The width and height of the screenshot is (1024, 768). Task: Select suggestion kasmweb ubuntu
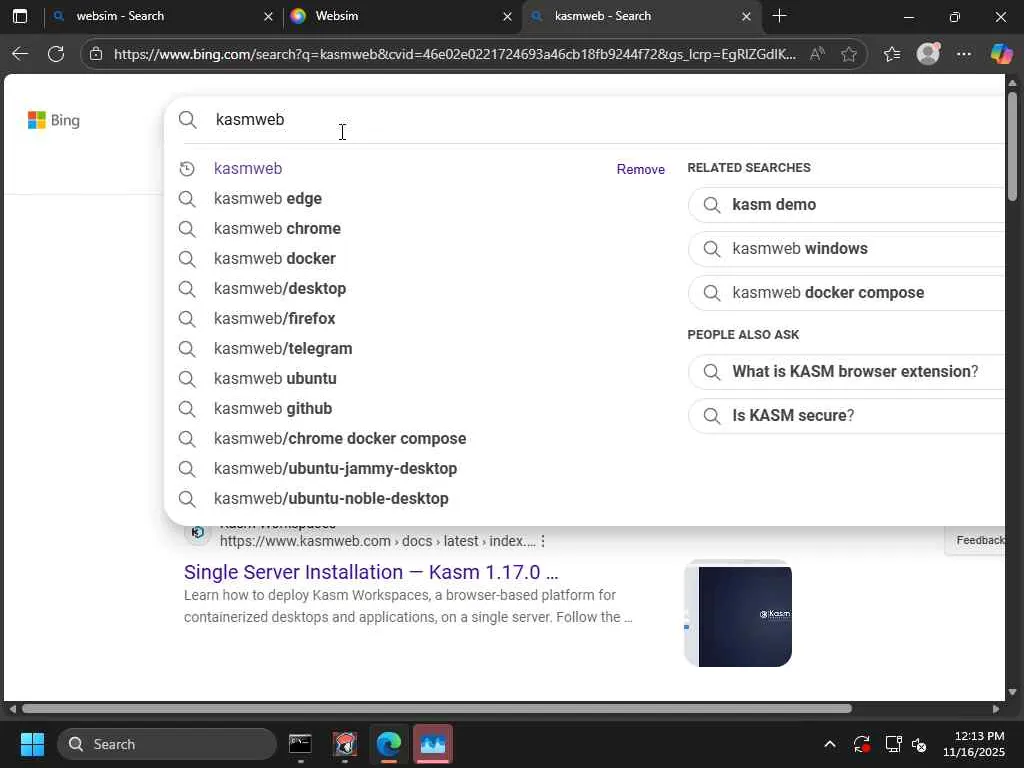pos(275,379)
